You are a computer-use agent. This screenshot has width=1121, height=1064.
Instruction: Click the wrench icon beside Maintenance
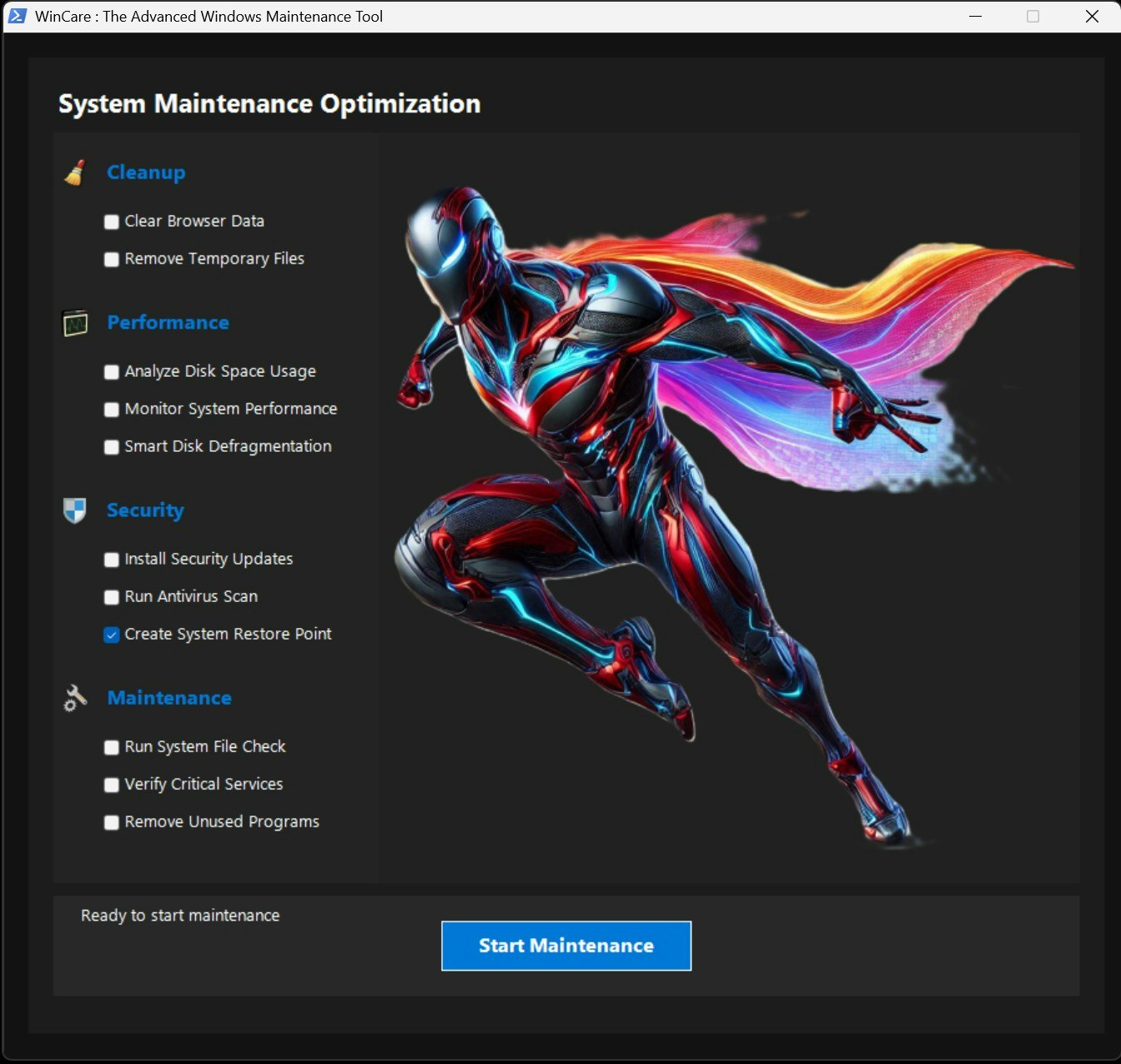[x=75, y=698]
